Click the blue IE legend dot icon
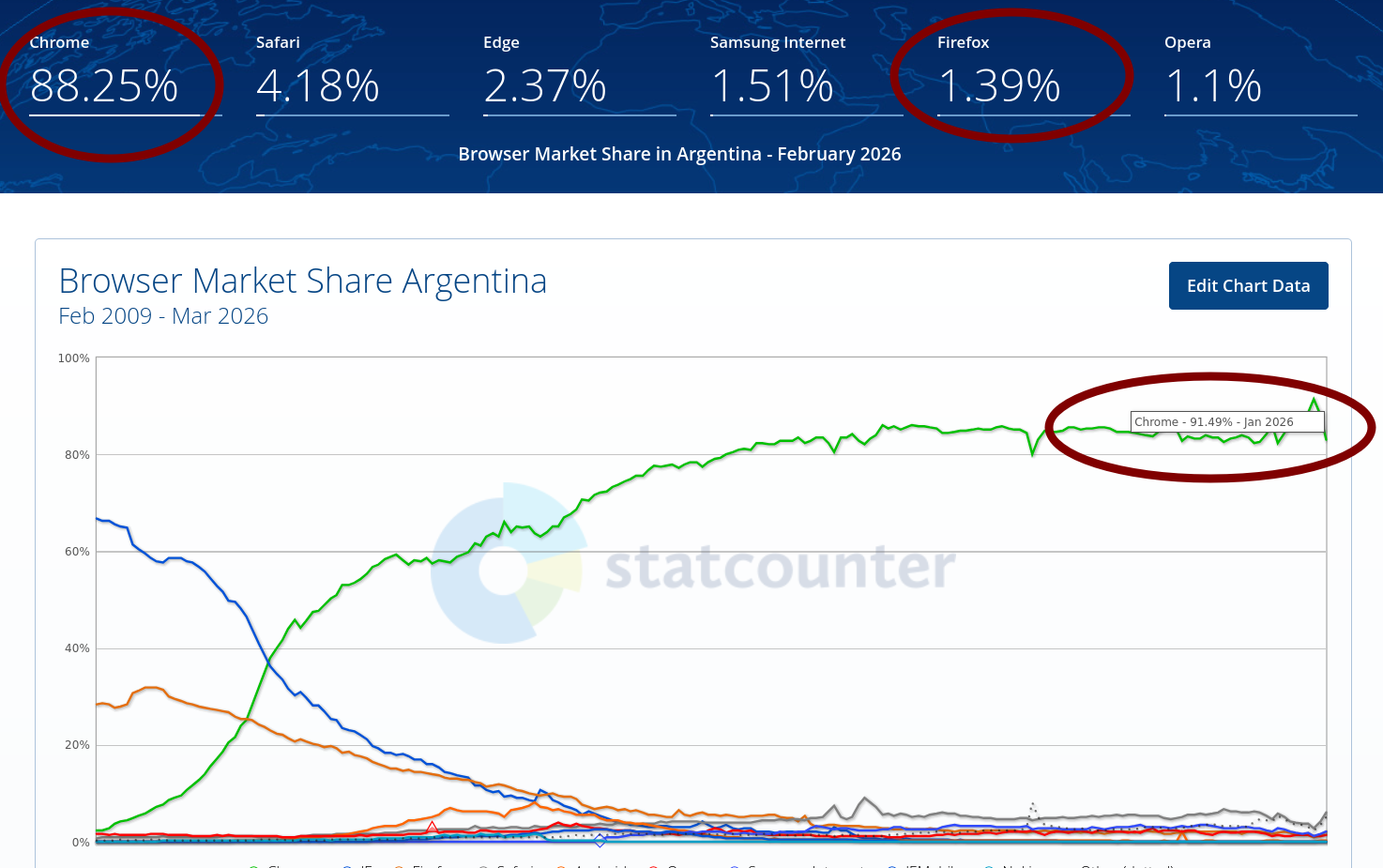The width and height of the screenshot is (1383, 868). tap(347, 865)
